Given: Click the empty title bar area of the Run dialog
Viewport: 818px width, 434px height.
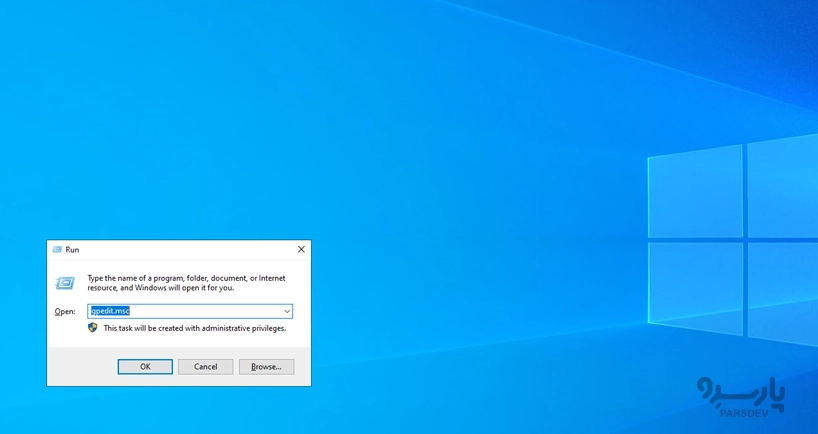Looking at the screenshot, I should (180, 250).
